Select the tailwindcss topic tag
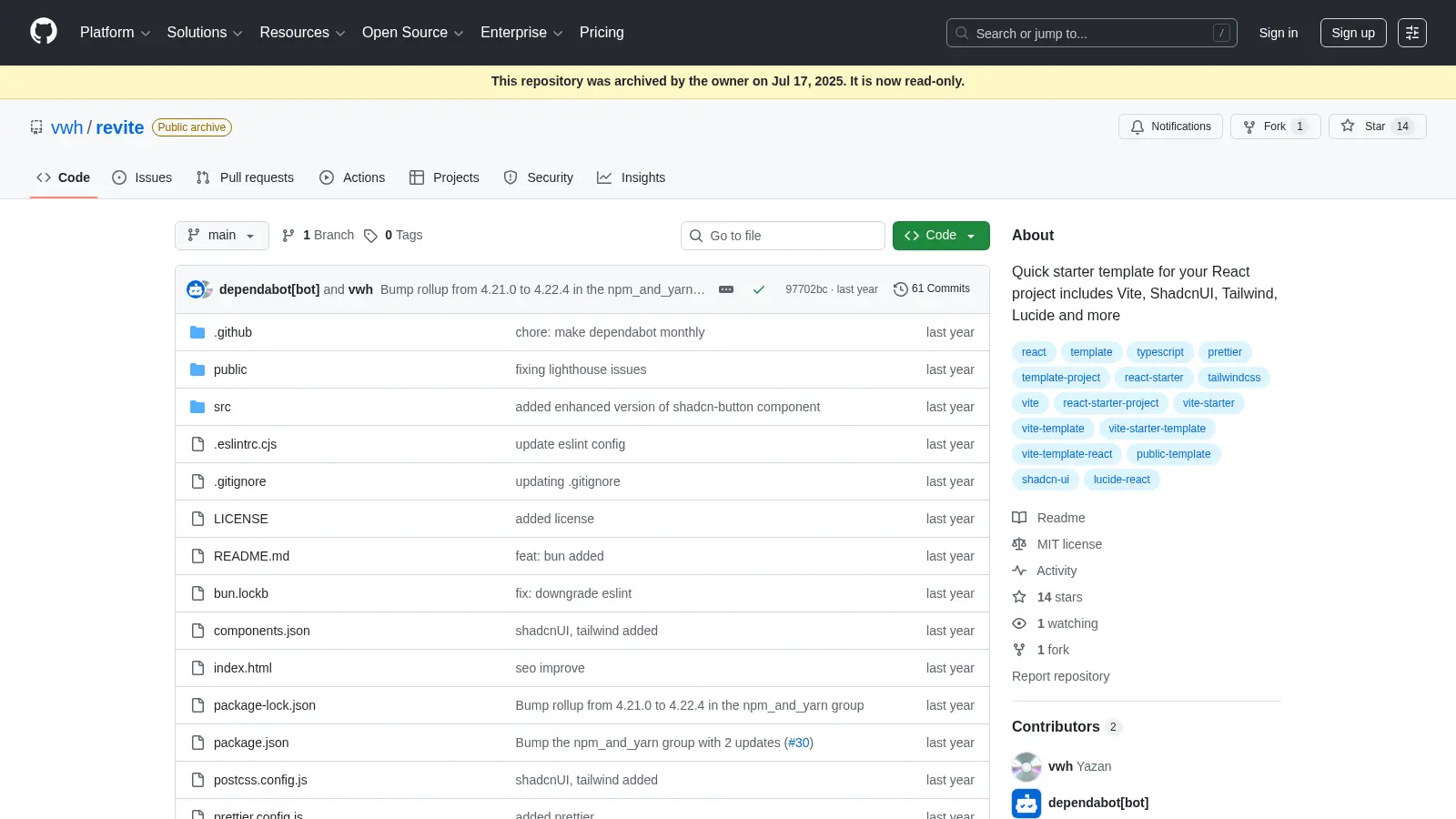Viewport: 1456px width, 819px height. pyautogui.click(x=1234, y=378)
